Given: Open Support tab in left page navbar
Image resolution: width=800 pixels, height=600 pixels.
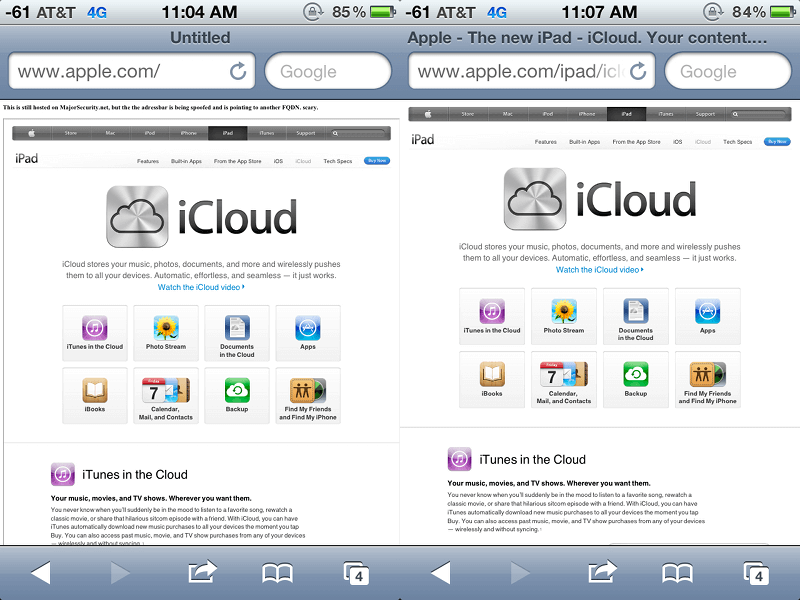Looking at the screenshot, I should [x=306, y=133].
